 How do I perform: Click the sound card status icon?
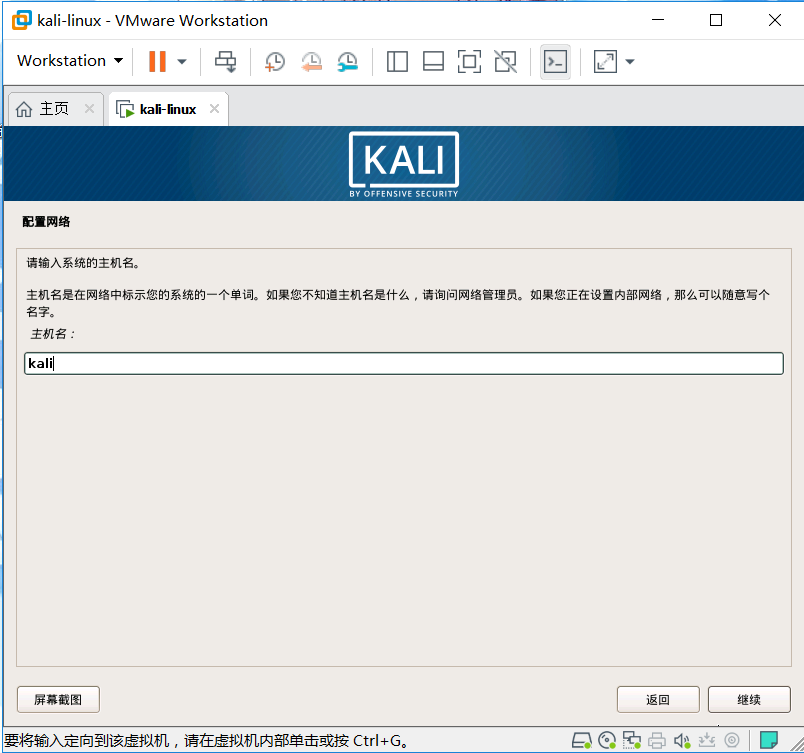[x=682, y=740]
